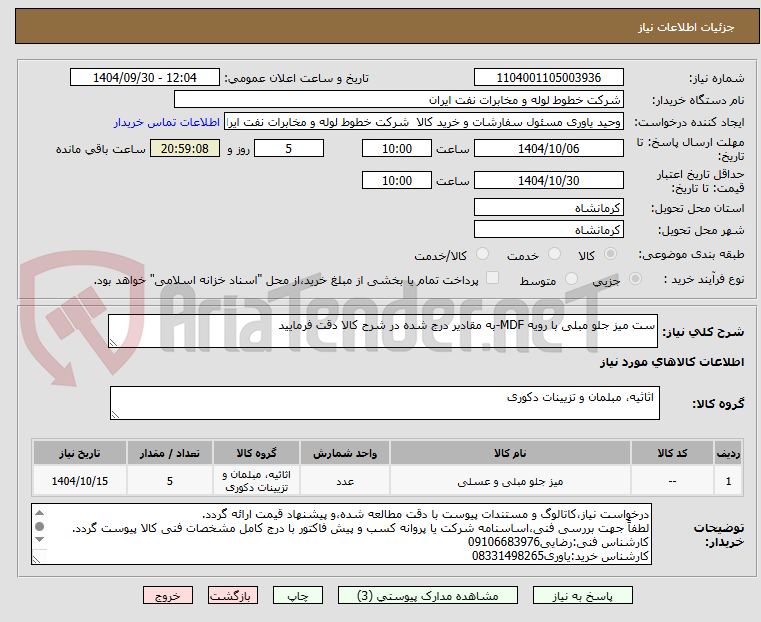Screen dimensions: 761x622
Task: Click the پاسخ به نیاز button
Action: click(x=582, y=595)
